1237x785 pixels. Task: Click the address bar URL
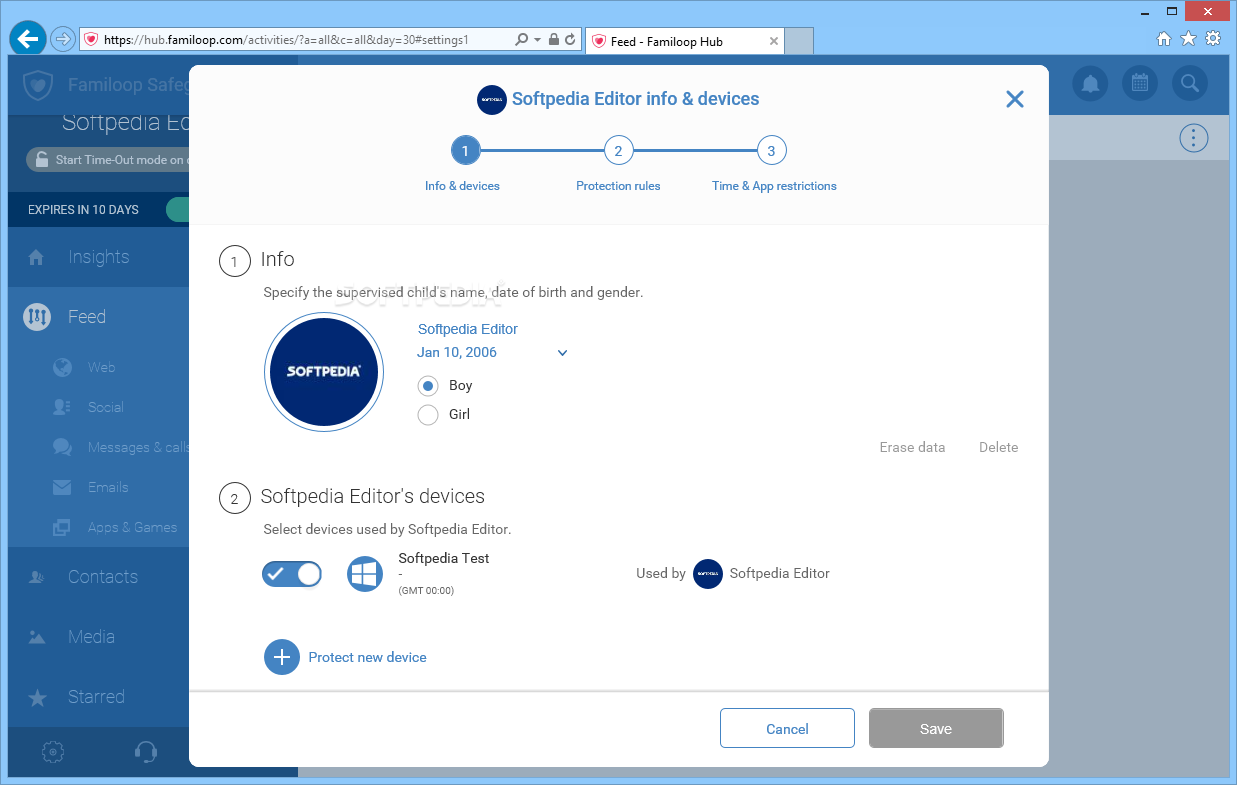point(286,40)
